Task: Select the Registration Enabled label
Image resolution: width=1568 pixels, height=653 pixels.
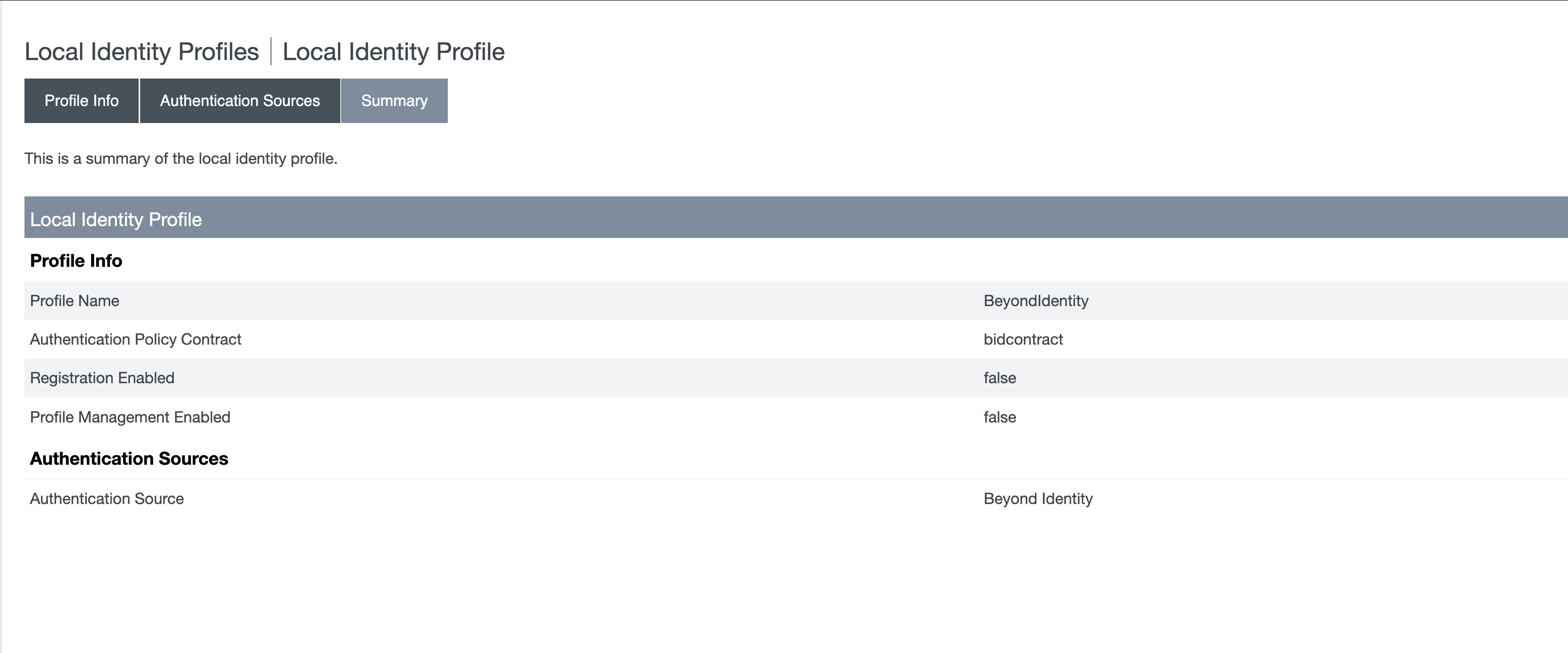Action: (x=102, y=378)
